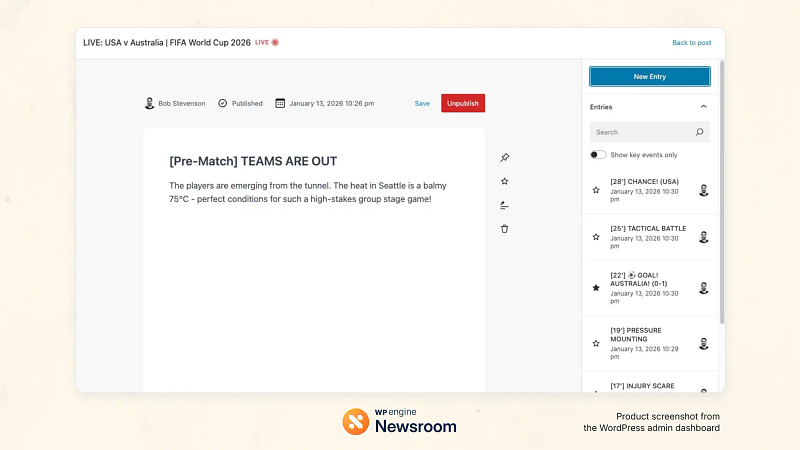Star the [28'] CHANCE! (USA) entry

coord(596,190)
